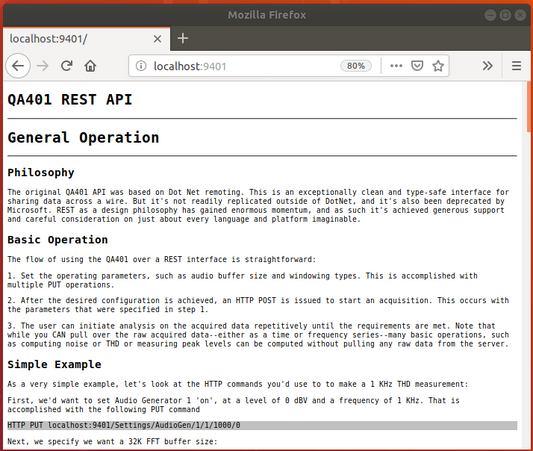Click the Basic Operation subheading

57,240
